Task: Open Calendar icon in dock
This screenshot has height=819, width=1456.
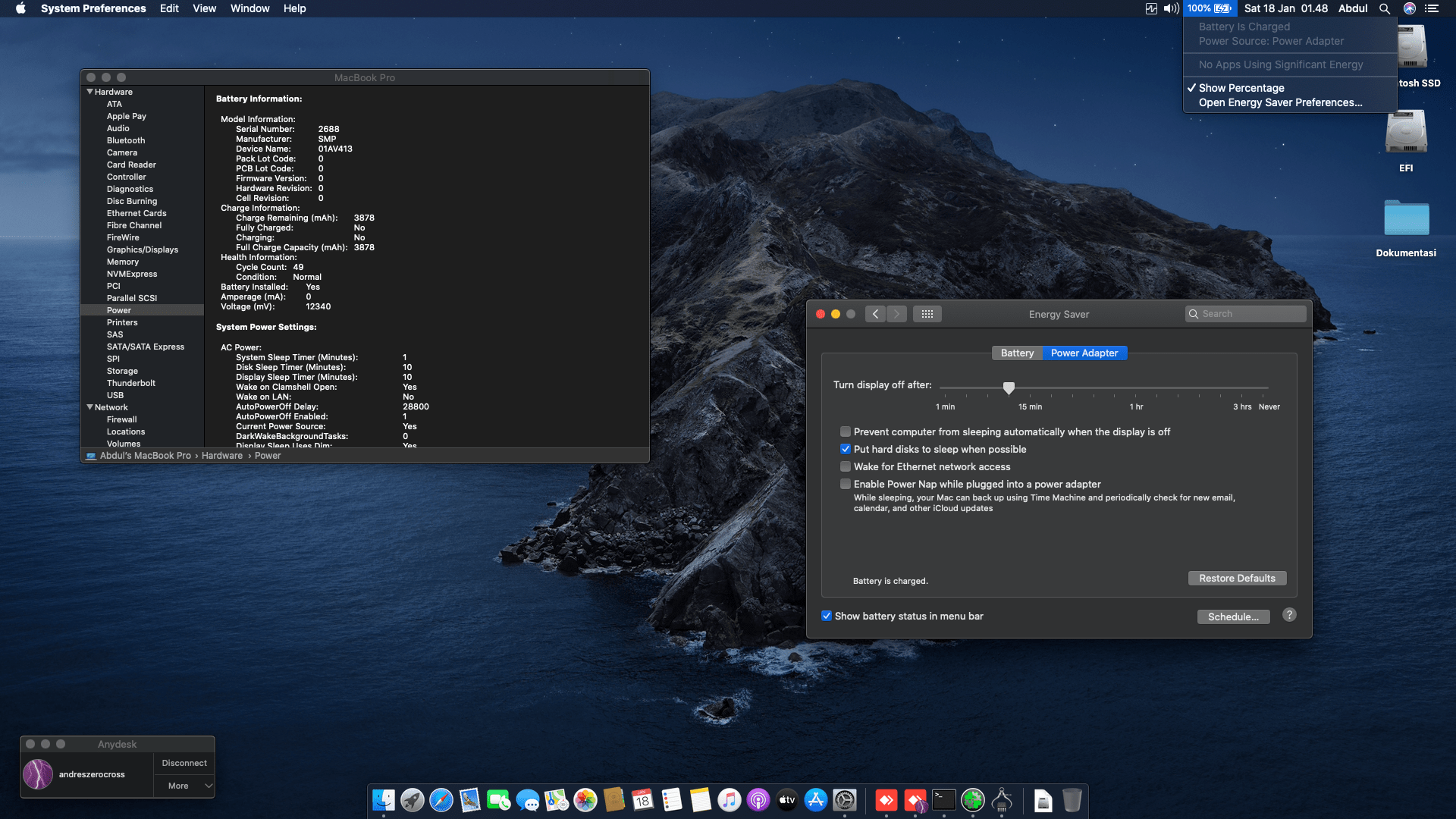Action: 643,800
